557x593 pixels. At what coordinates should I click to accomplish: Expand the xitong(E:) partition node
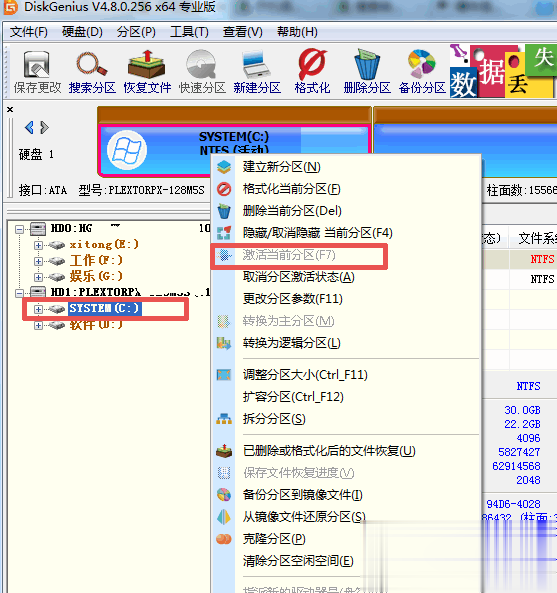click(38, 245)
